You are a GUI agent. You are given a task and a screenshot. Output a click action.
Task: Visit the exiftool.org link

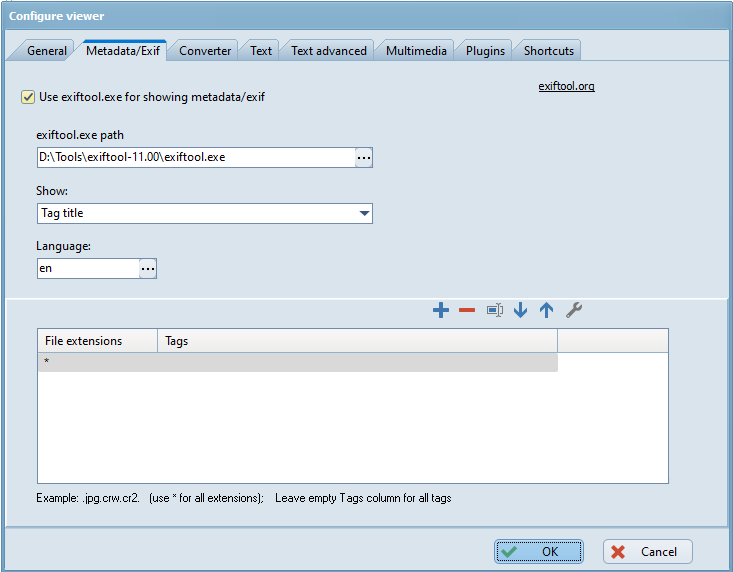pyautogui.click(x=566, y=86)
